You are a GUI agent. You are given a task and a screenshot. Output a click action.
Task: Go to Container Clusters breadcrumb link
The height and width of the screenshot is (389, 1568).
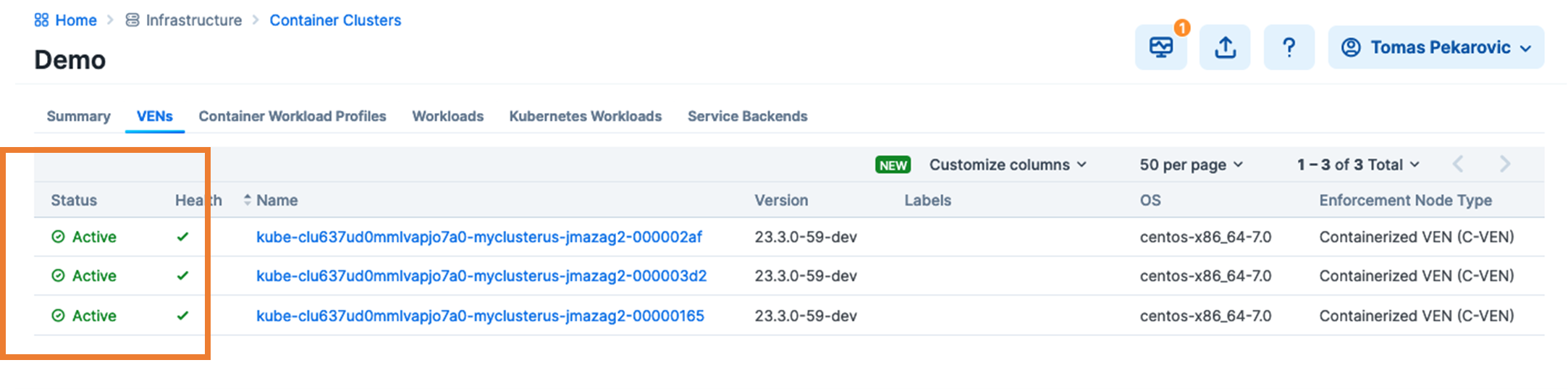coord(335,20)
